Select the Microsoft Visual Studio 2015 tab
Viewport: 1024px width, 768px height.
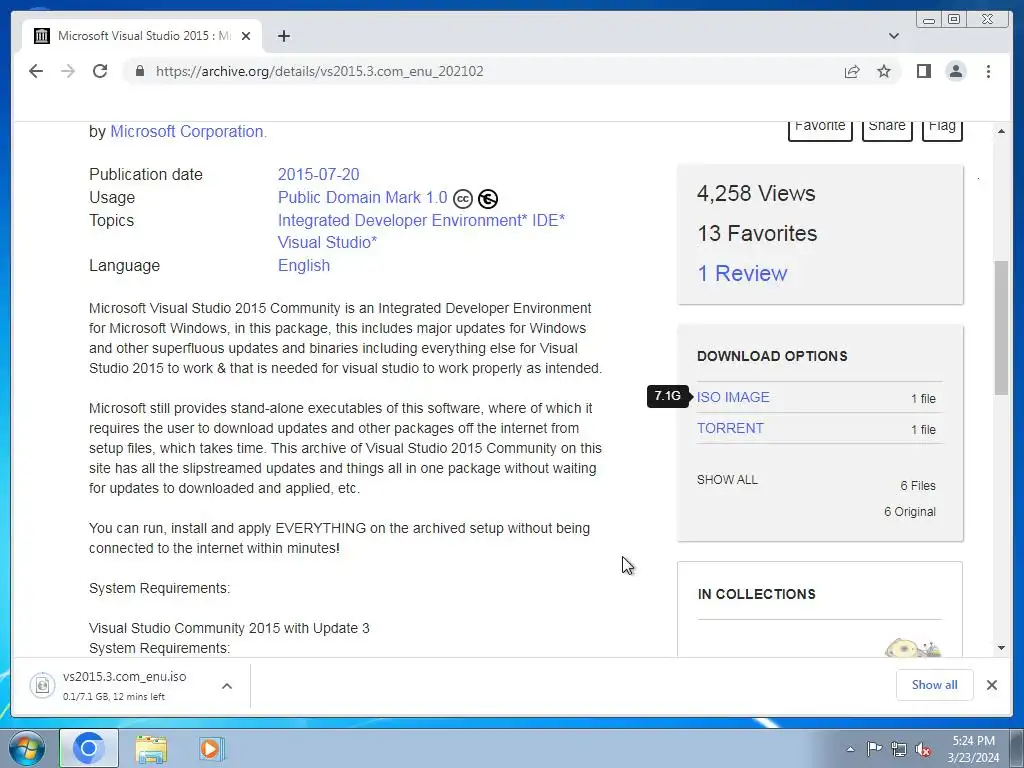pos(142,36)
